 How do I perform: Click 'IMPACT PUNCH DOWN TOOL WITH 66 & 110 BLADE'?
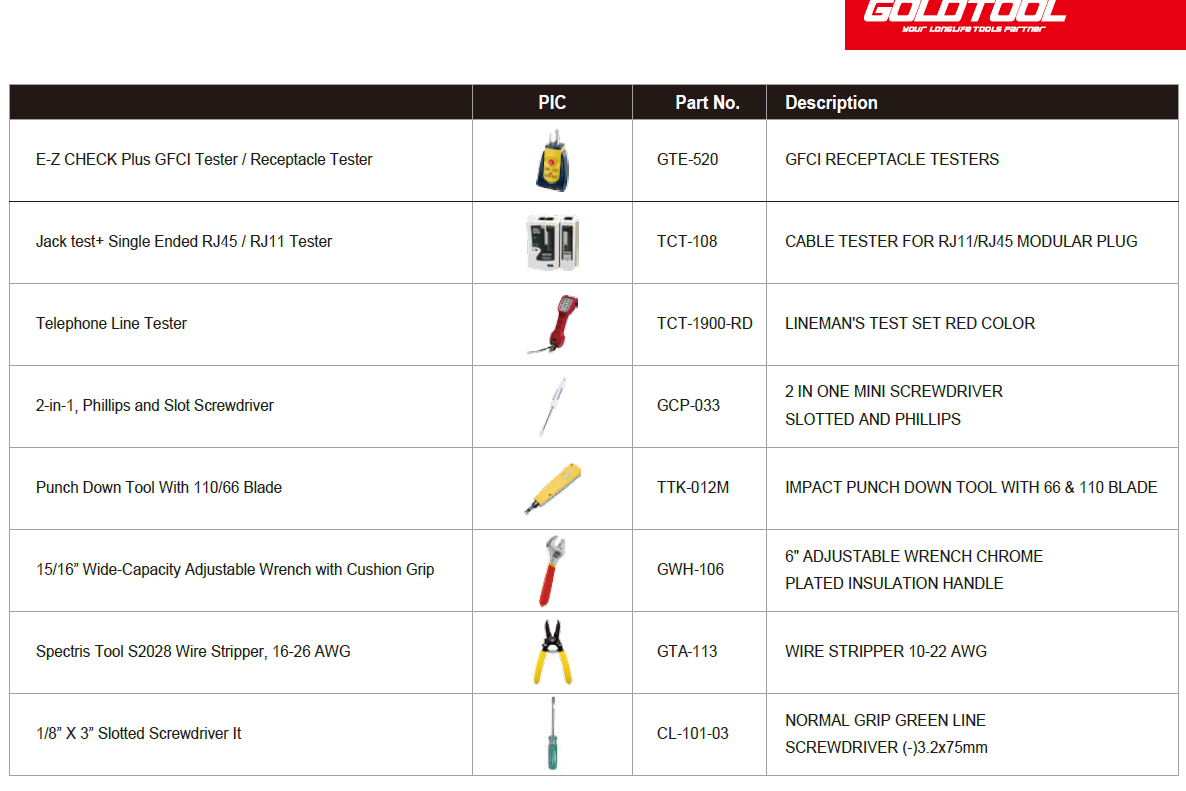(971, 488)
